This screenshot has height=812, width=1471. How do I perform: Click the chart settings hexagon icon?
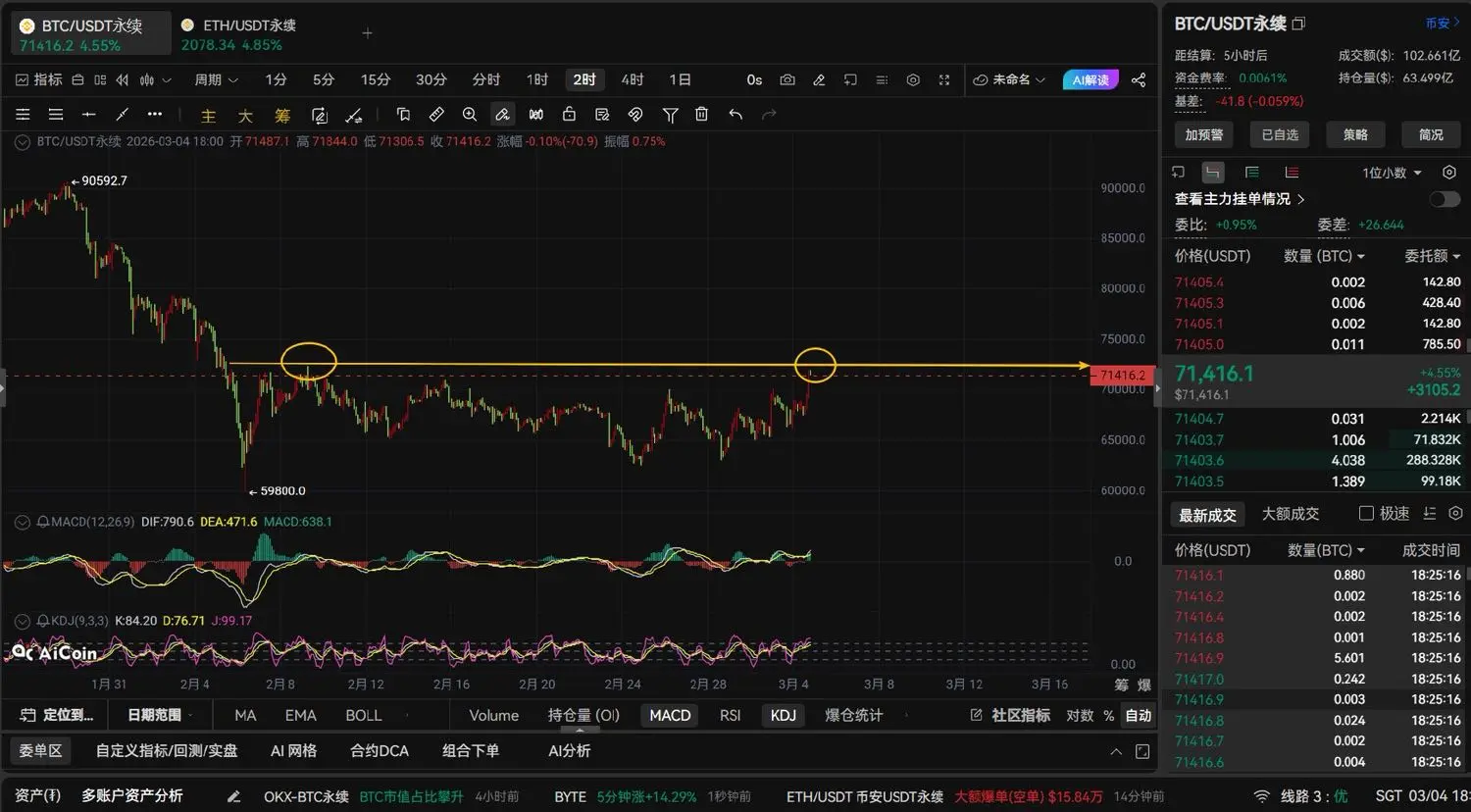pos(913,79)
